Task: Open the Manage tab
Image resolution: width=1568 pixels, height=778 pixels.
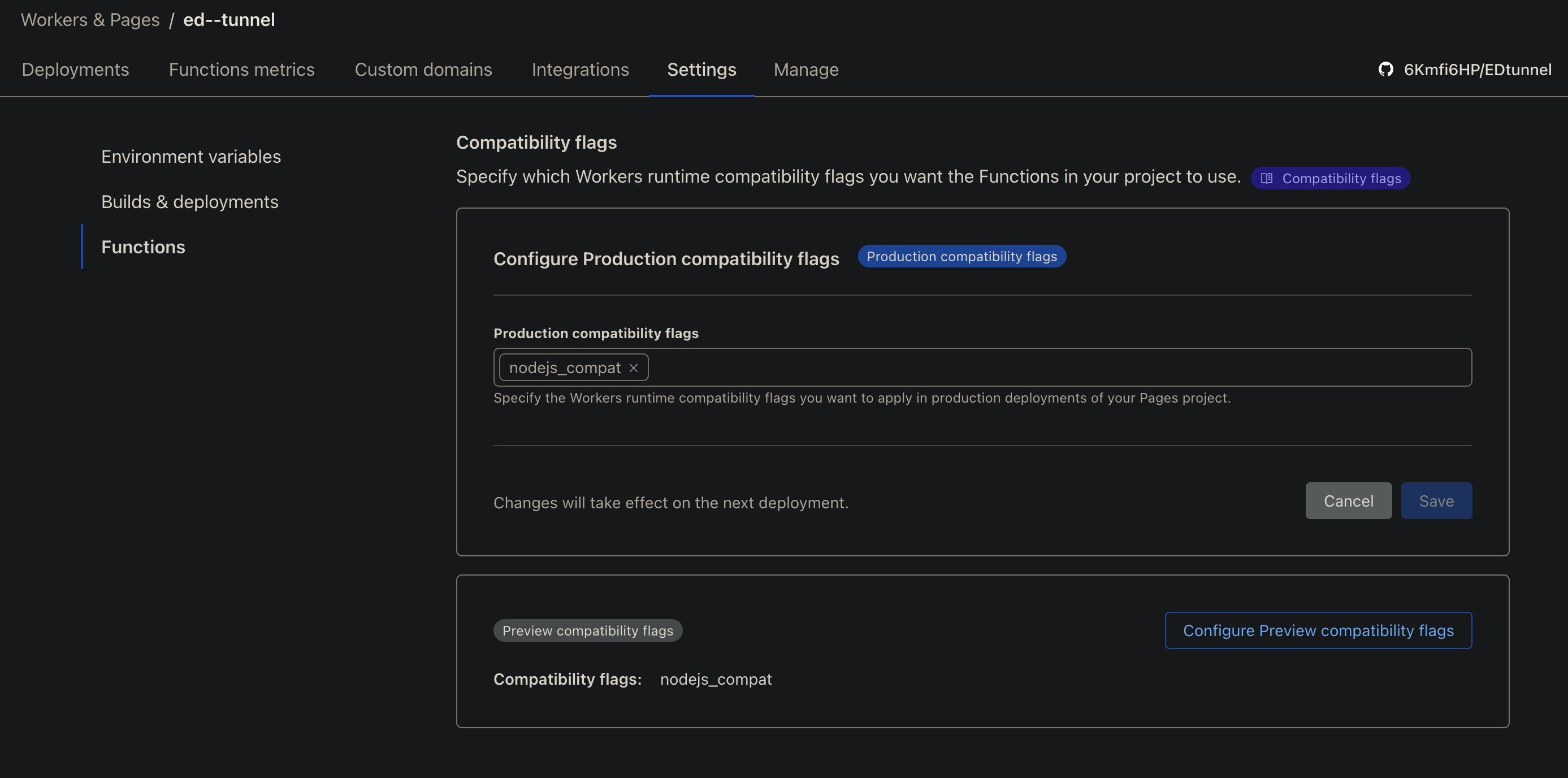Action: (806, 70)
